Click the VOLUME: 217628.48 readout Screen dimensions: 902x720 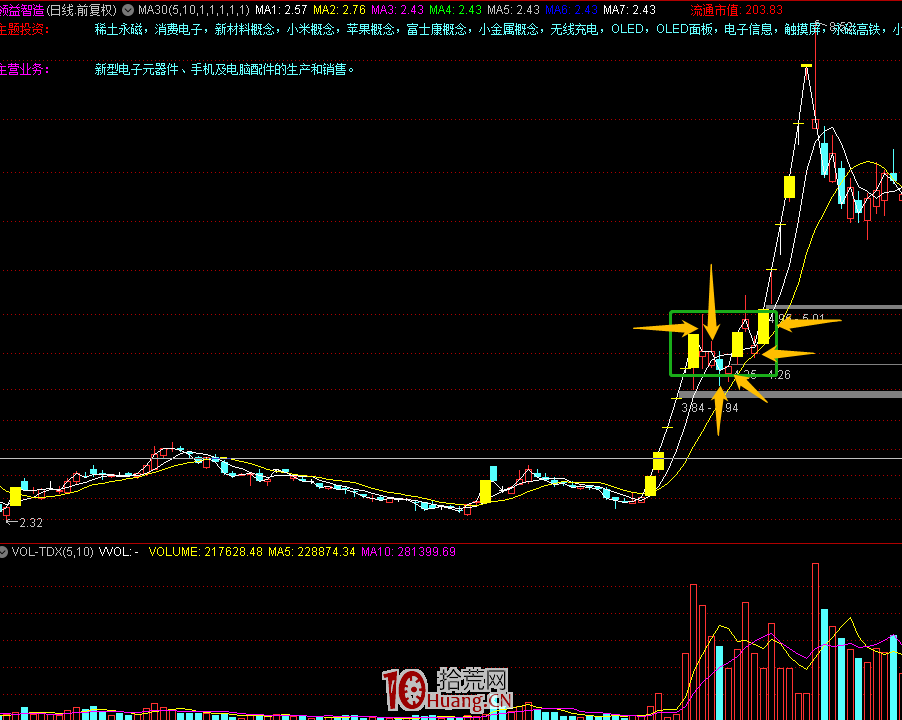(205, 552)
